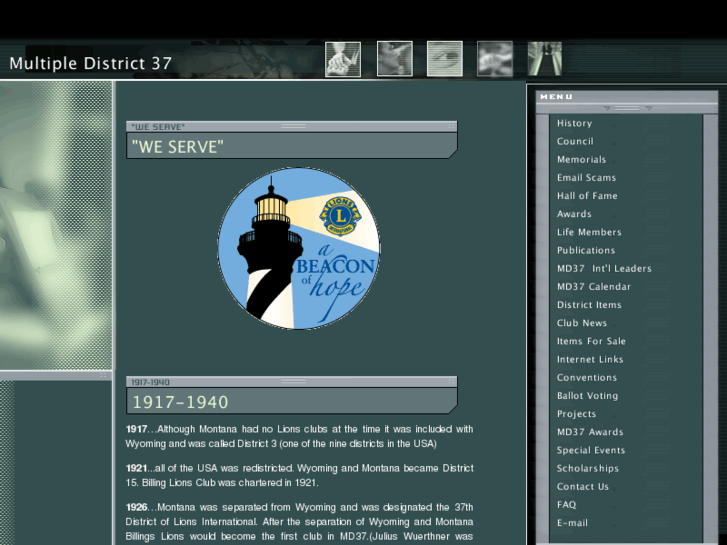The width and height of the screenshot is (727, 545).
Task: Select Contact Us
Action: [583, 487]
